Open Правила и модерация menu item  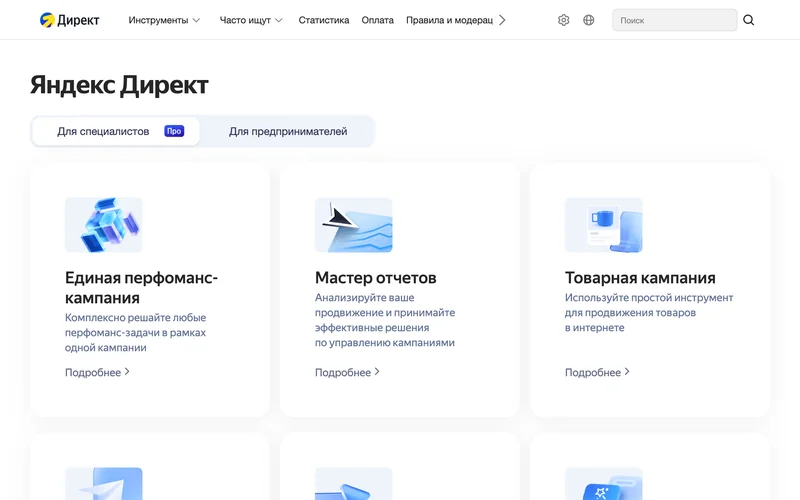click(x=449, y=20)
